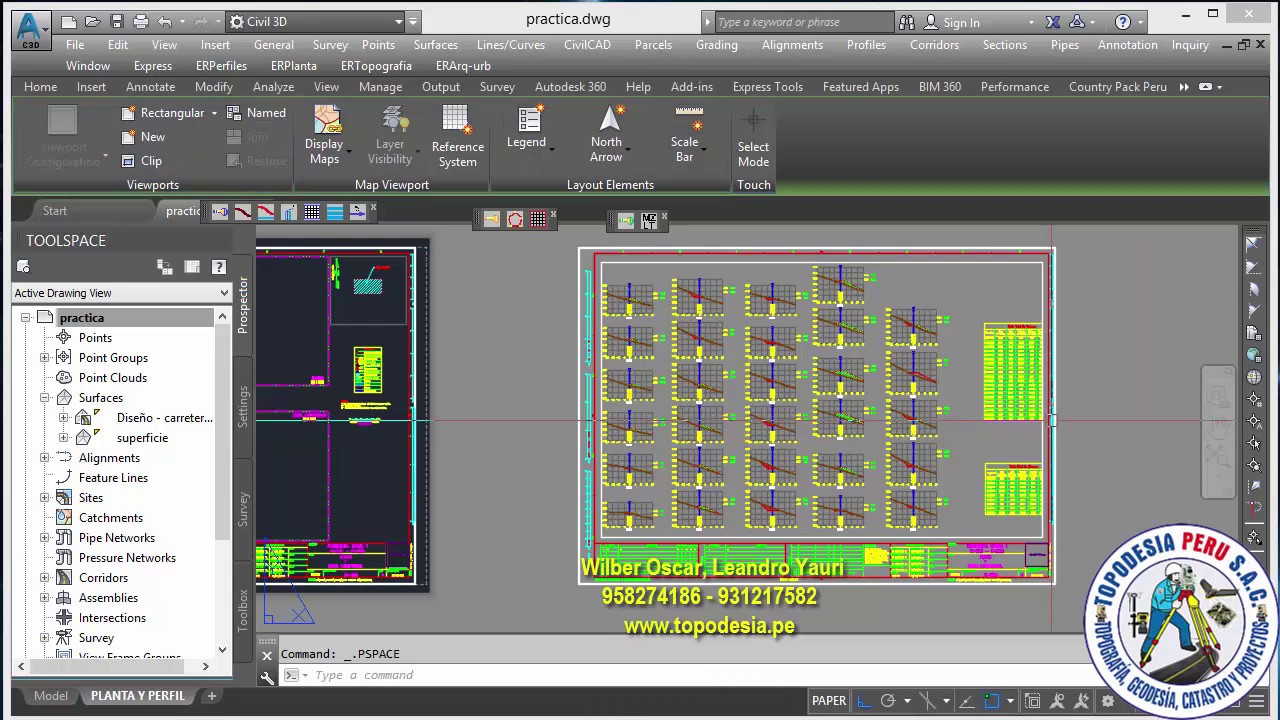This screenshot has width=1280, height=720.
Task: Expand the Rectangular viewport dropdown arrow
Action: point(214,113)
